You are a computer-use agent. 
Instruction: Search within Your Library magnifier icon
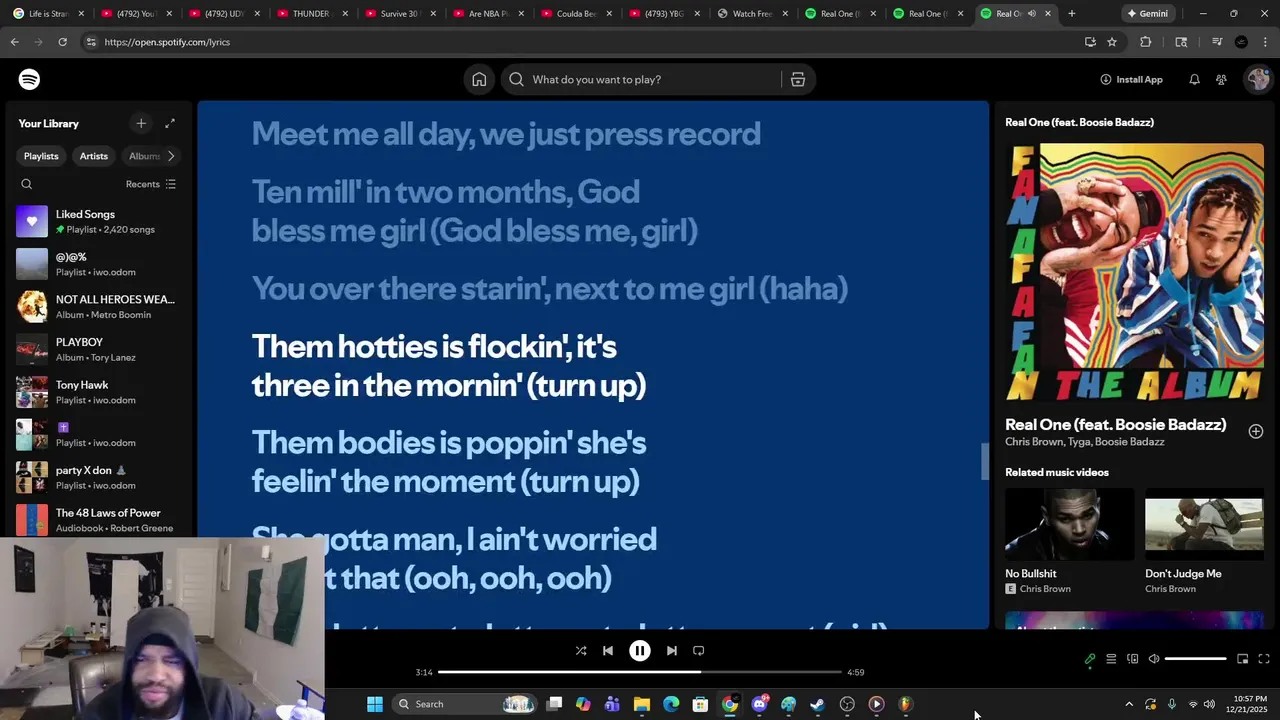(x=27, y=184)
